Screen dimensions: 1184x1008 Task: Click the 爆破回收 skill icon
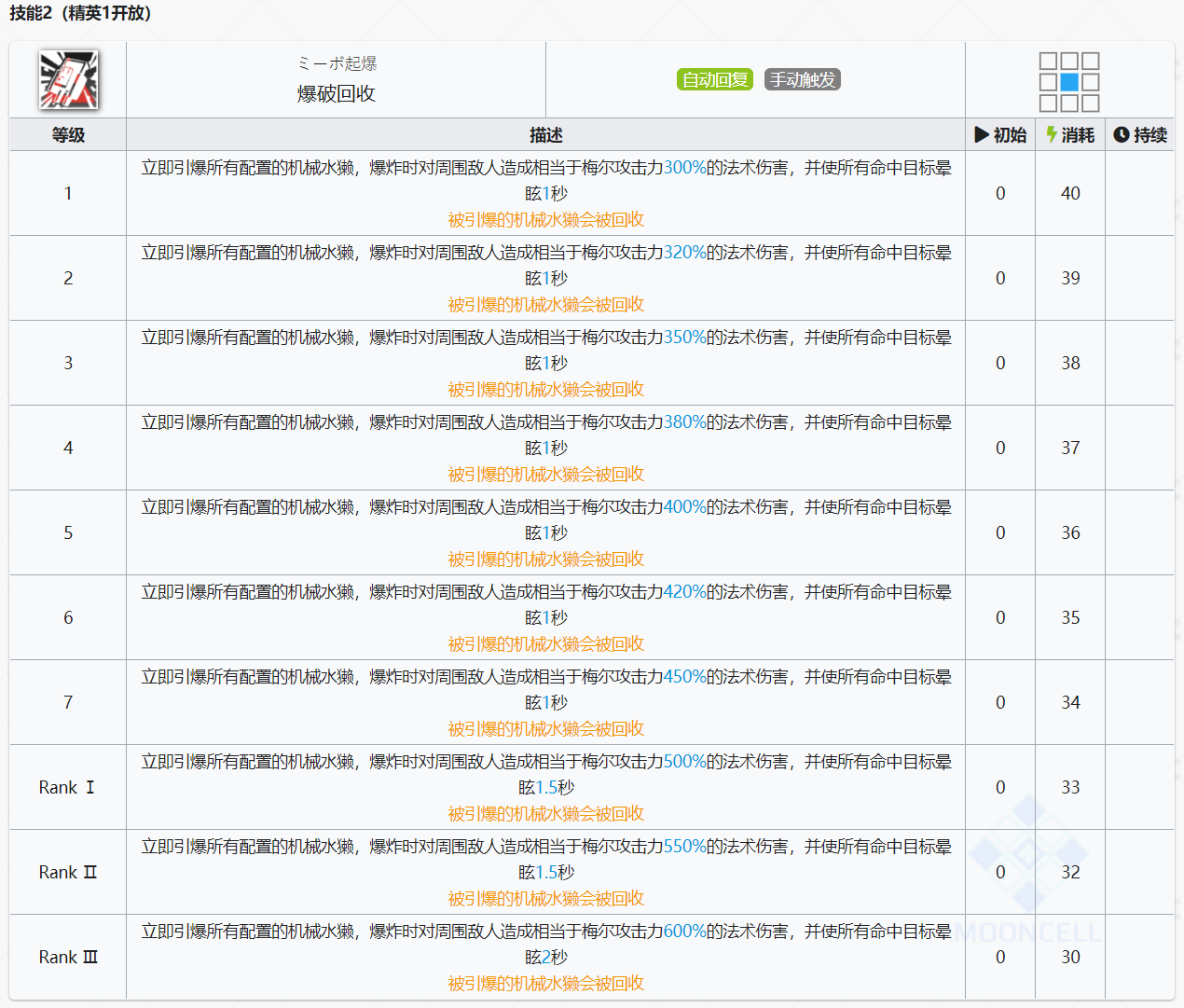pyautogui.click(x=68, y=80)
